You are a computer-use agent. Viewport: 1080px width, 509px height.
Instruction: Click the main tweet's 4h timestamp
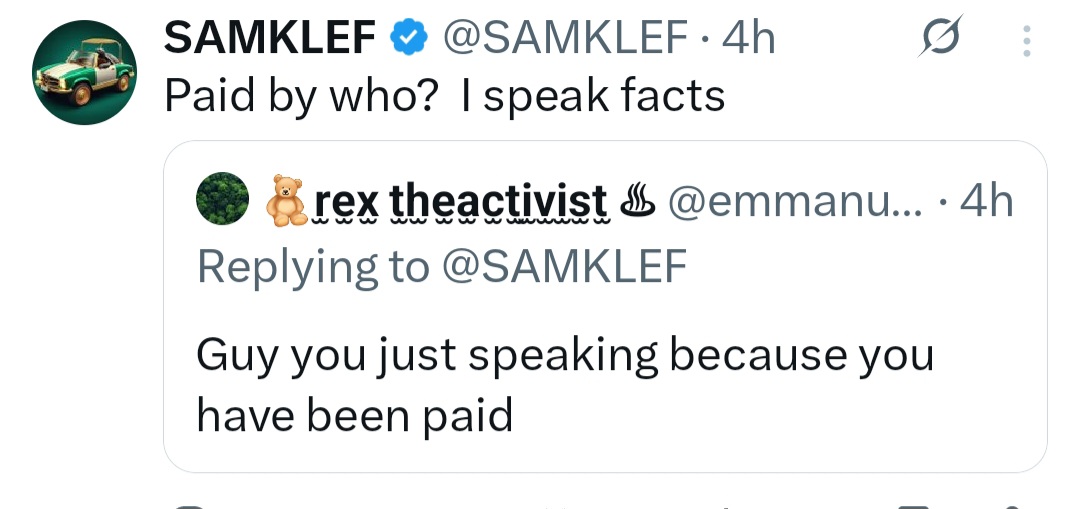click(748, 39)
